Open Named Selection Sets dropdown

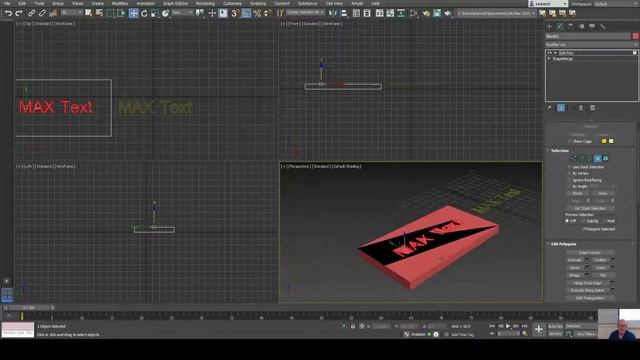point(305,13)
